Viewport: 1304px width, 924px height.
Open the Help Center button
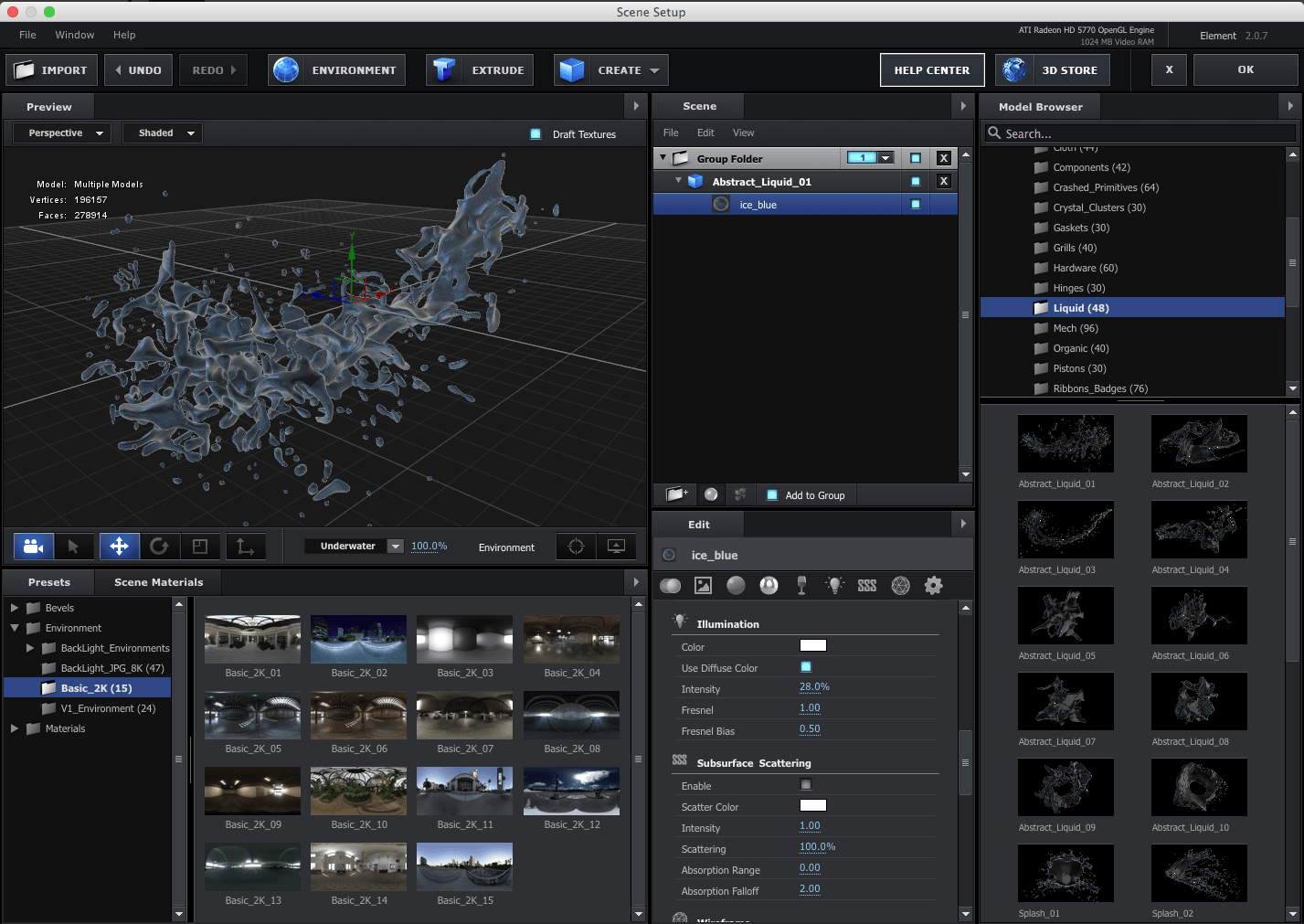[932, 70]
